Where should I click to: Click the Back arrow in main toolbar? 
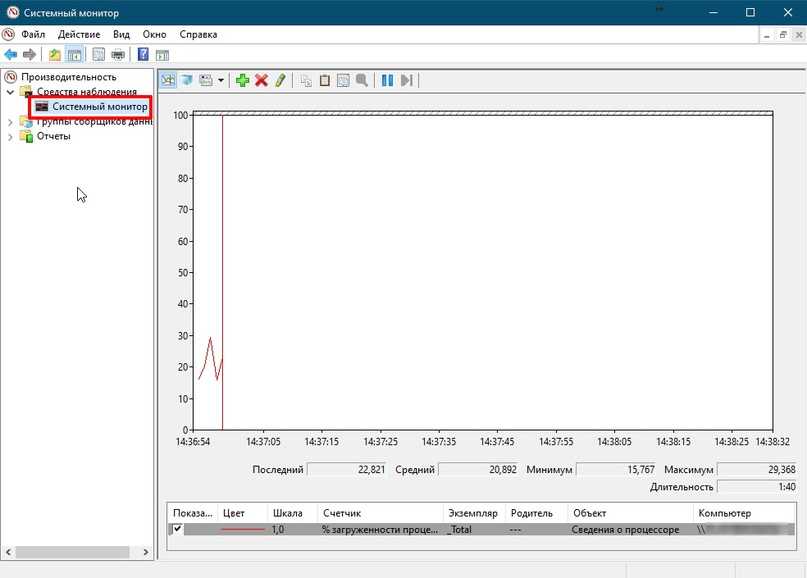point(11,54)
